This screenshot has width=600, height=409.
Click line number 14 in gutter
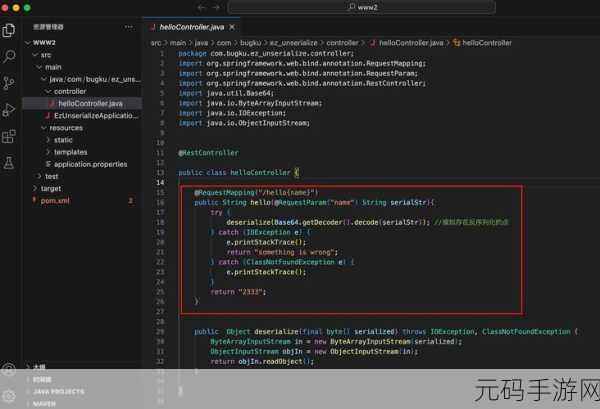point(160,183)
